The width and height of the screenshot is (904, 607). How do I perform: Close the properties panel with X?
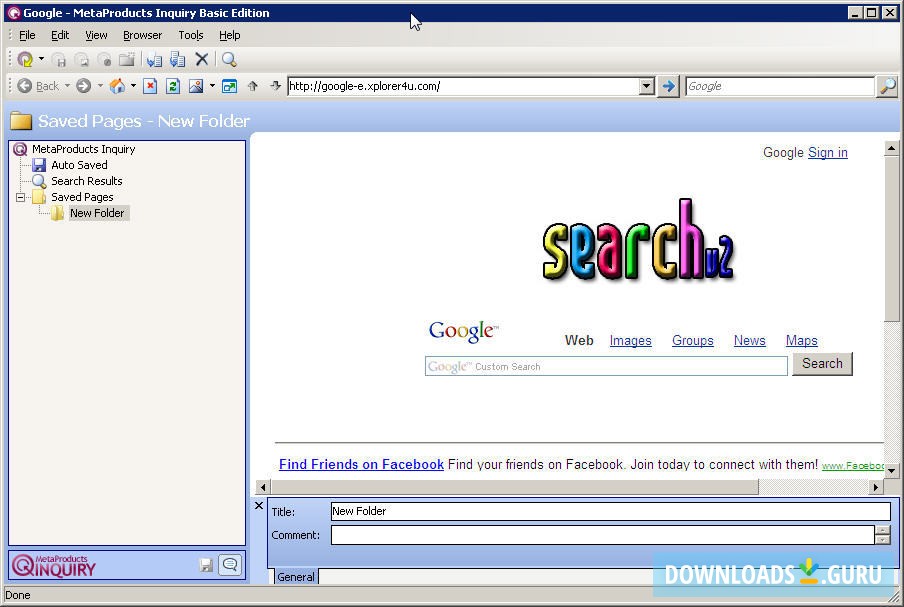point(259,506)
